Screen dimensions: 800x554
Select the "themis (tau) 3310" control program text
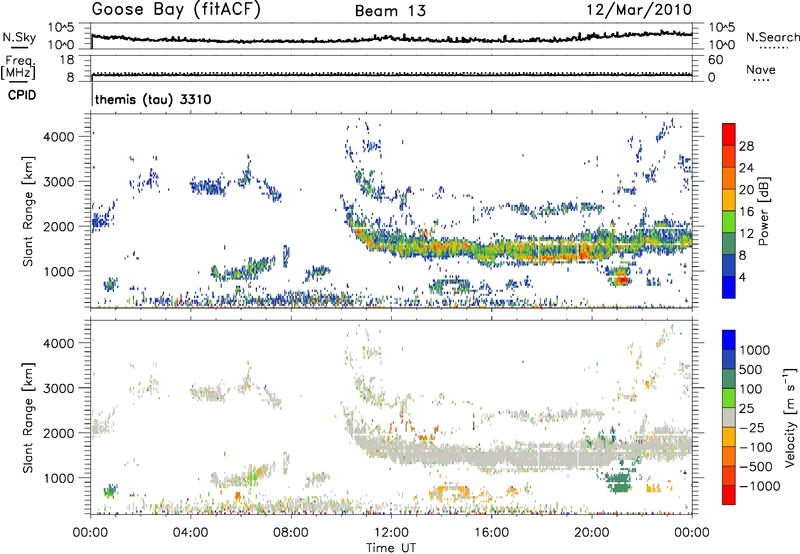click(x=153, y=99)
